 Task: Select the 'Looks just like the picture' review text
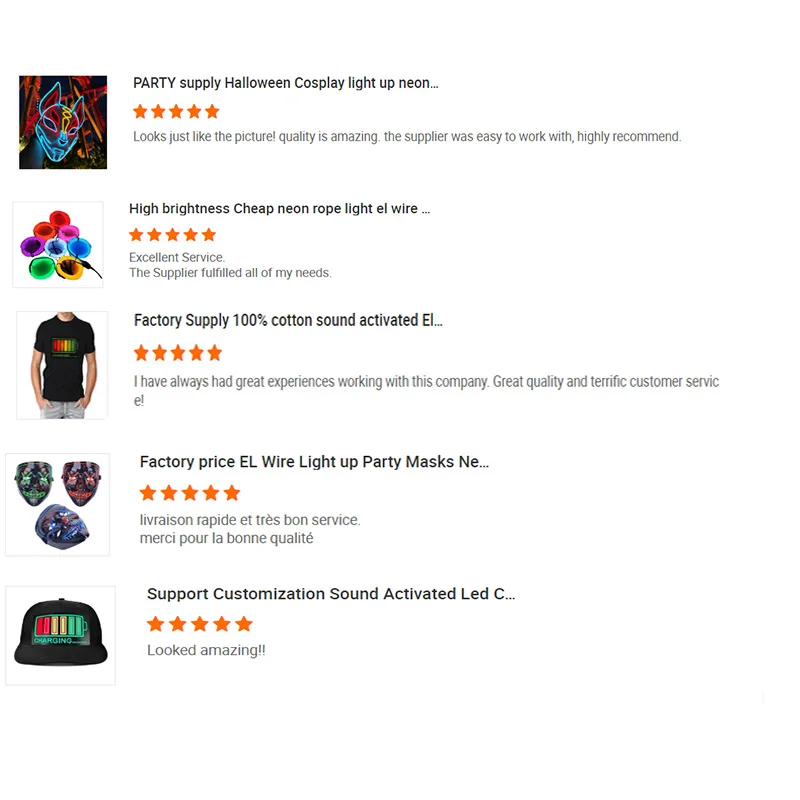[407, 137]
